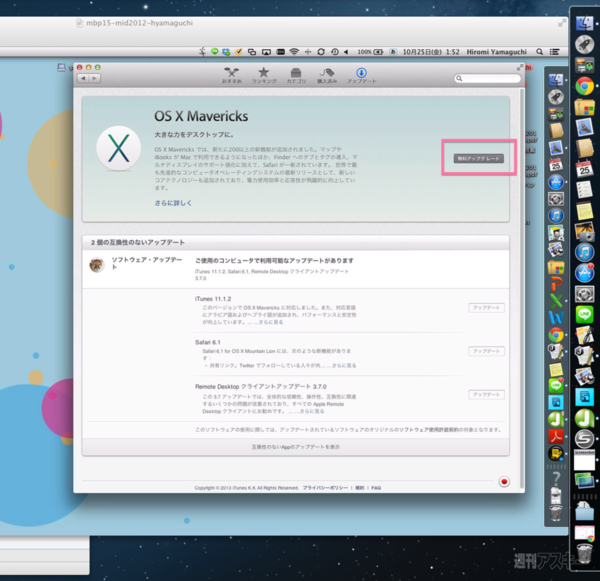Screen dimensions: 600x581
Task: Open LINE in the outer right dock
Action: (584, 314)
